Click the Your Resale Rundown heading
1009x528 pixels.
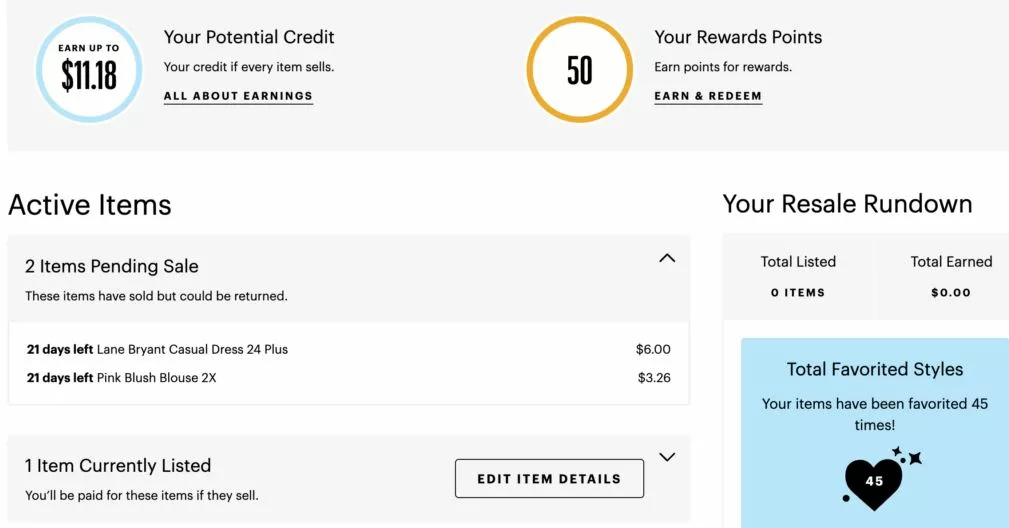[847, 204]
